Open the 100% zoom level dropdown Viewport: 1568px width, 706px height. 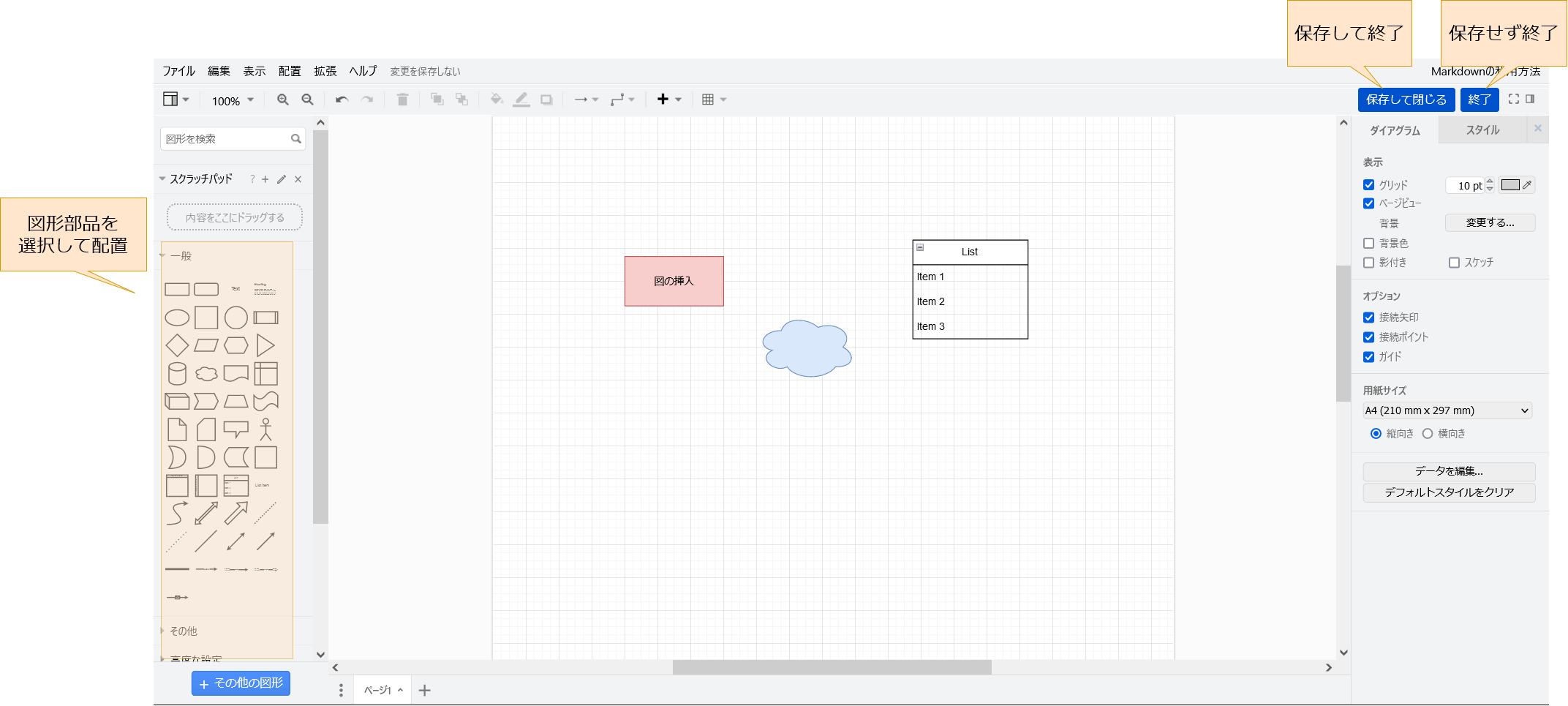(x=233, y=101)
